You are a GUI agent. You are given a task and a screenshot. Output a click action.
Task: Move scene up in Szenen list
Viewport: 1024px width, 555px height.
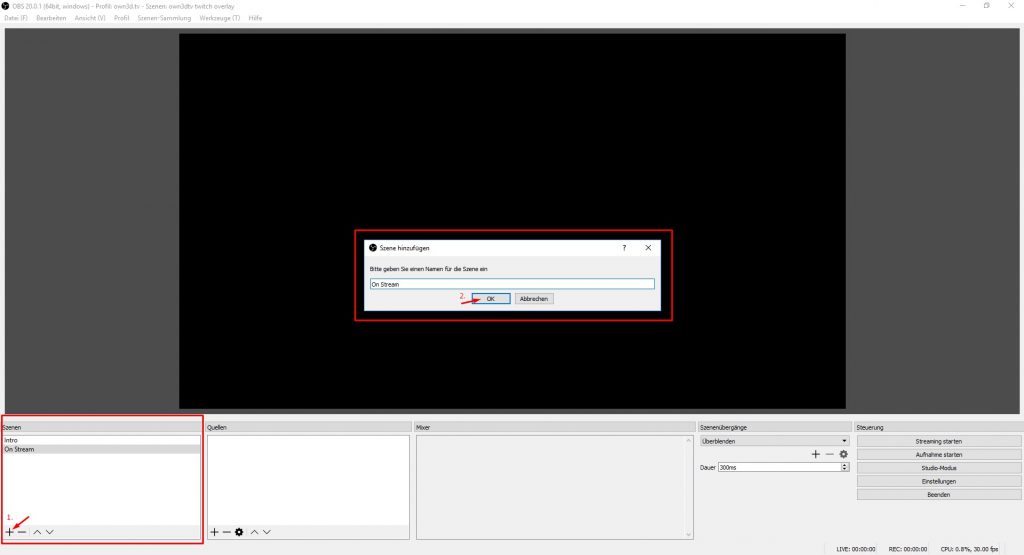click(37, 532)
